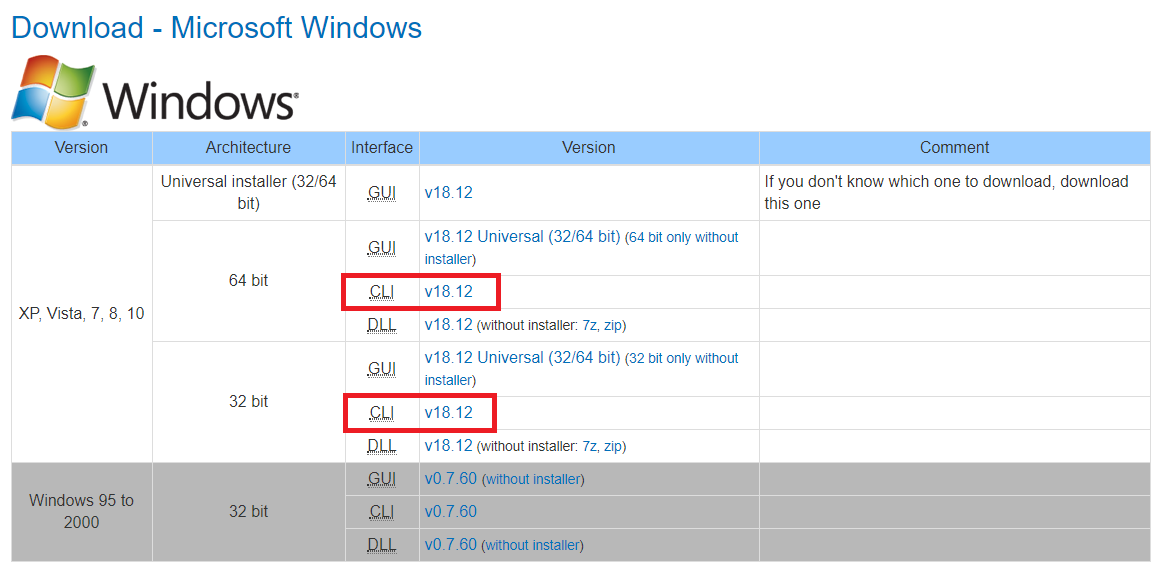Download 32 bit CLI v18.12
1165x574 pixels.
448,413
